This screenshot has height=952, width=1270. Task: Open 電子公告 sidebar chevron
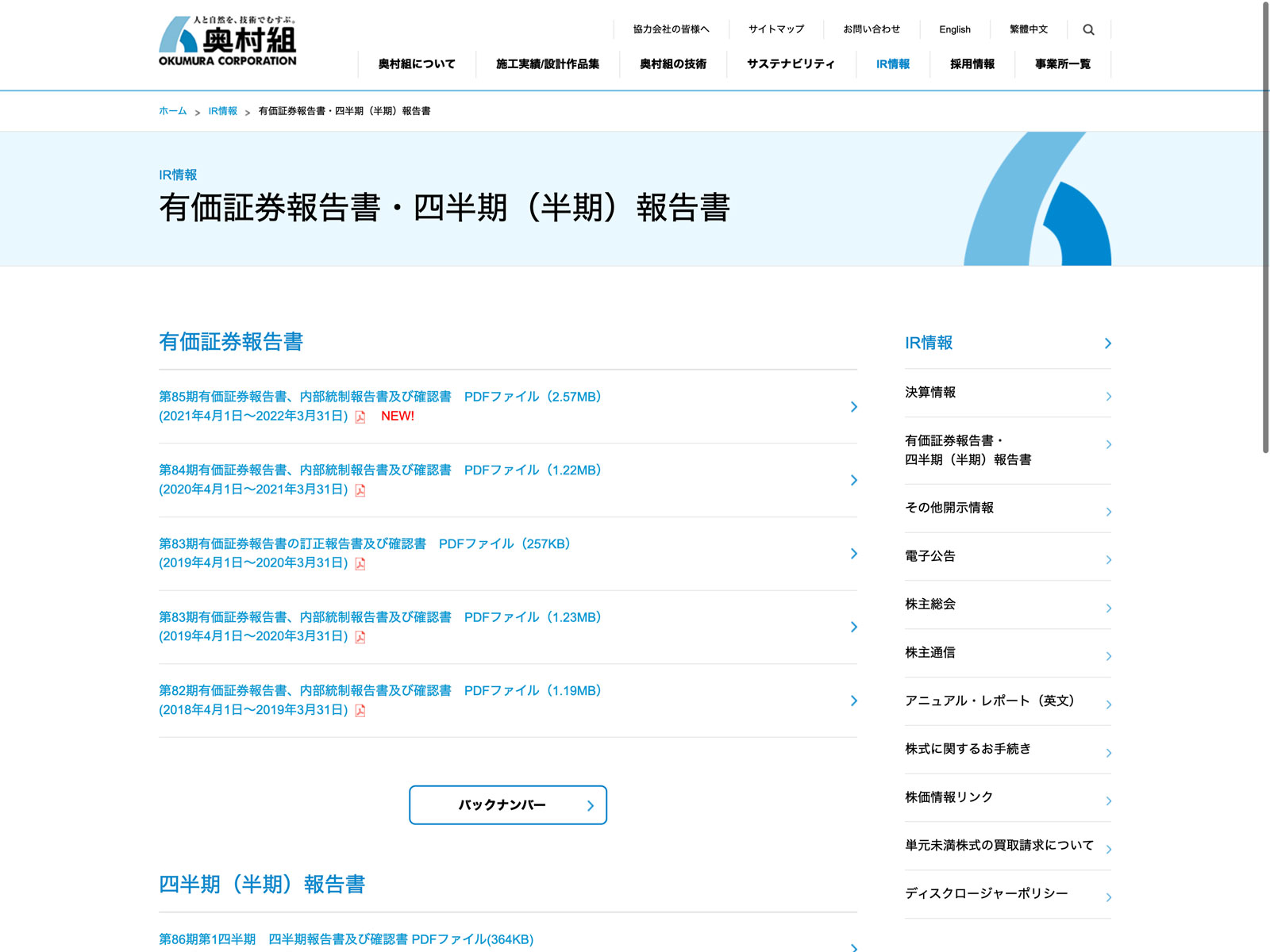pyautogui.click(x=1108, y=560)
